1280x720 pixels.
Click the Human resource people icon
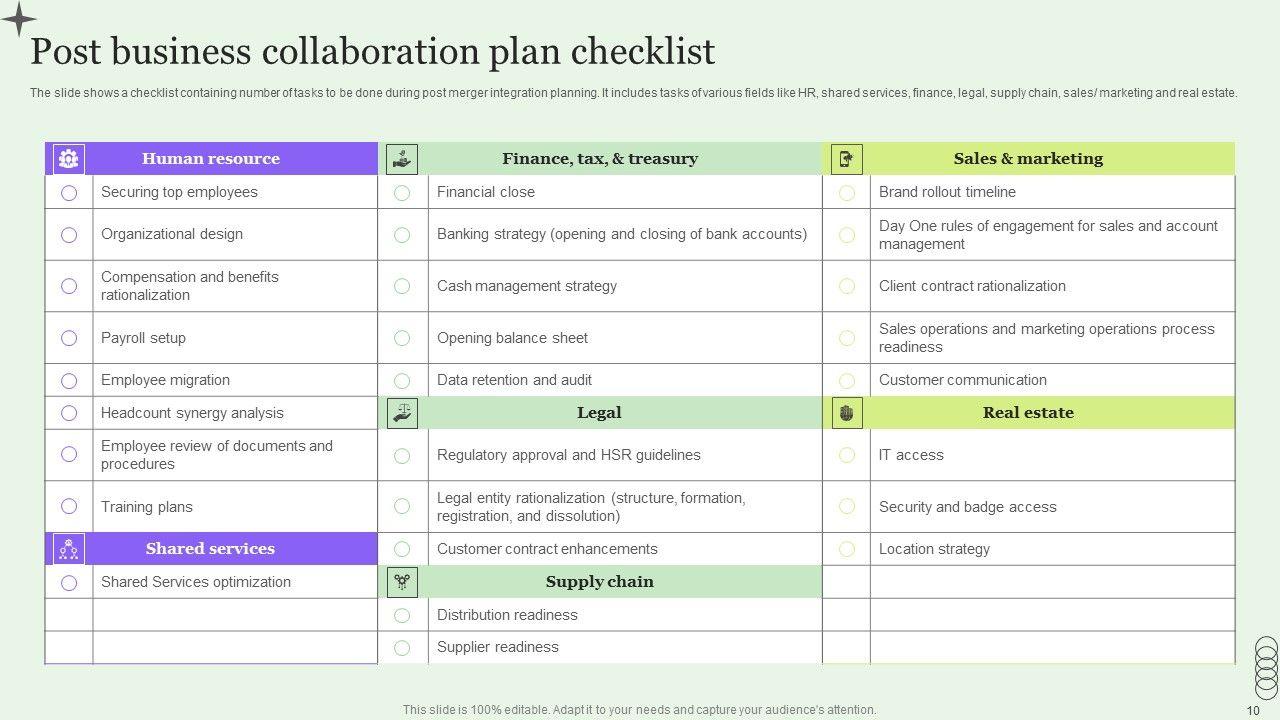[x=69, y=159]
